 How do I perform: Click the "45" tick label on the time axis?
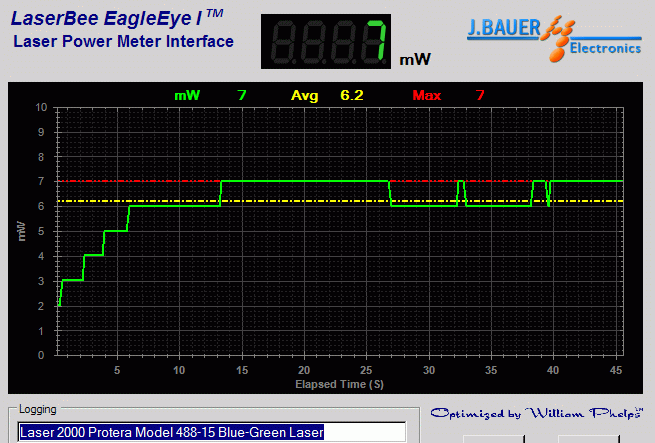[x=616, y=370]
